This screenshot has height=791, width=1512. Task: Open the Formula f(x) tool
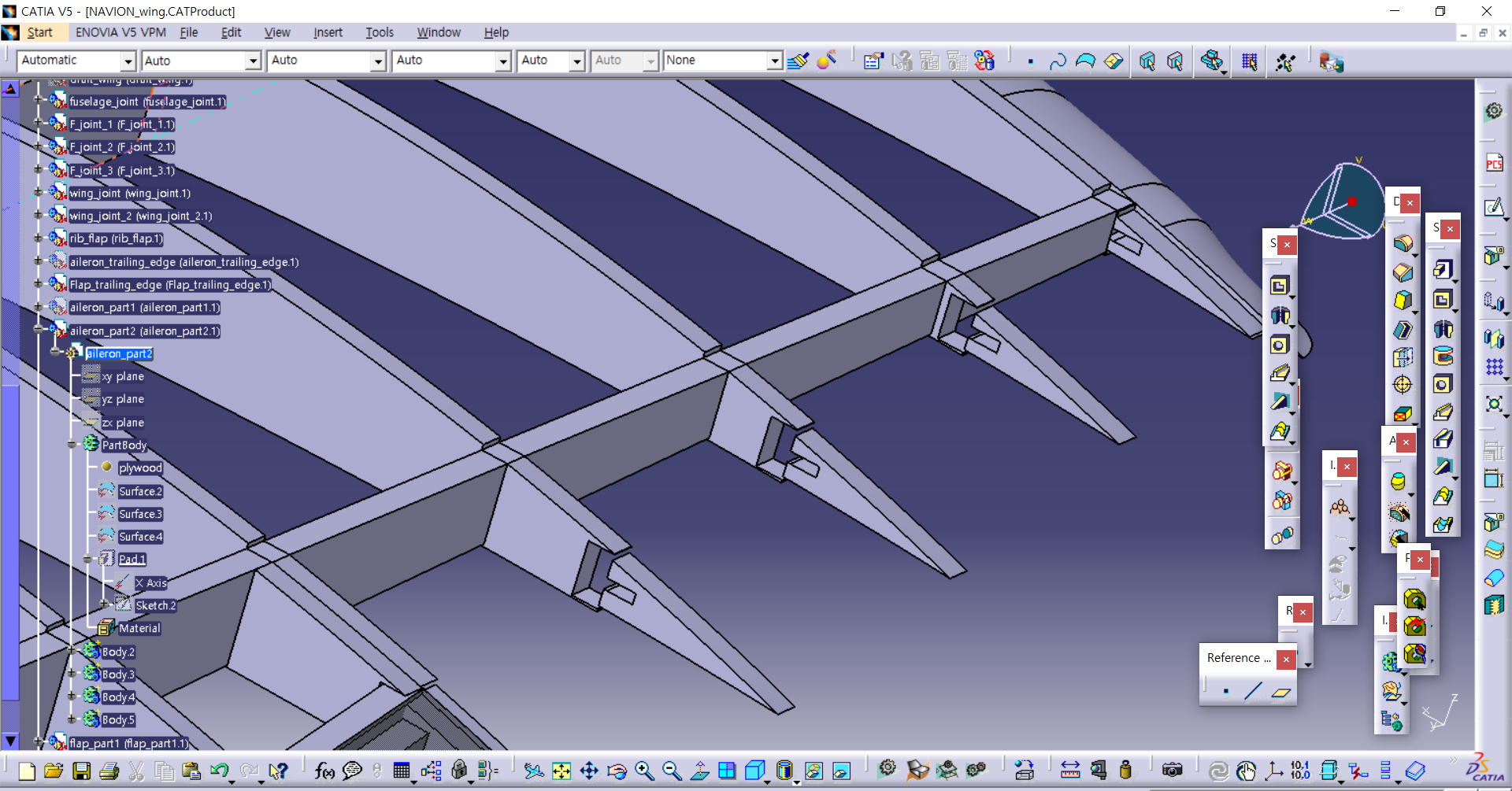(x=324, y=771)
